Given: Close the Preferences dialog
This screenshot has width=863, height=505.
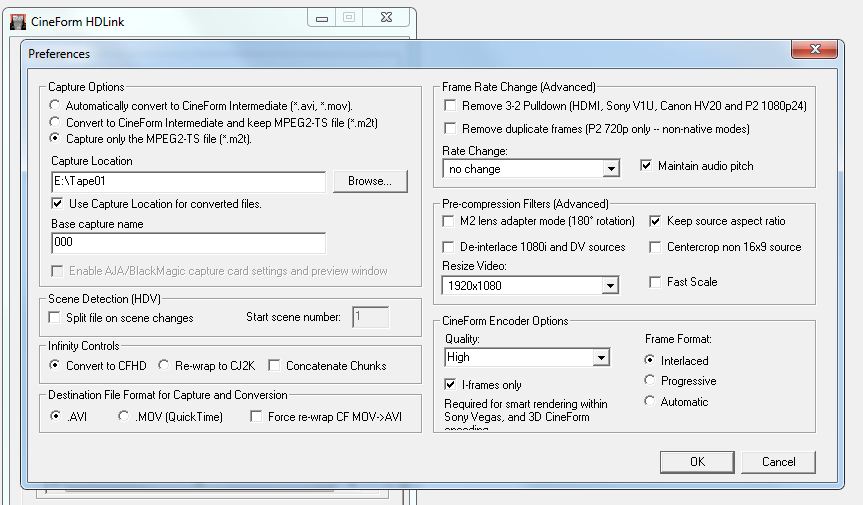Looking at the screenshot, I should 815,49.
